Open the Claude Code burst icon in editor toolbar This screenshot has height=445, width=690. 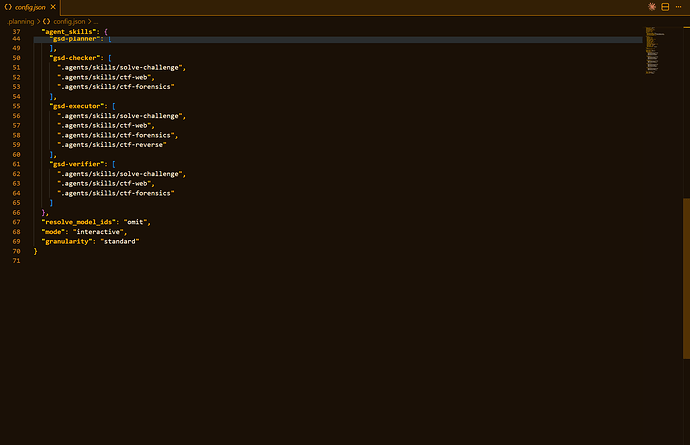coord(652,7)
